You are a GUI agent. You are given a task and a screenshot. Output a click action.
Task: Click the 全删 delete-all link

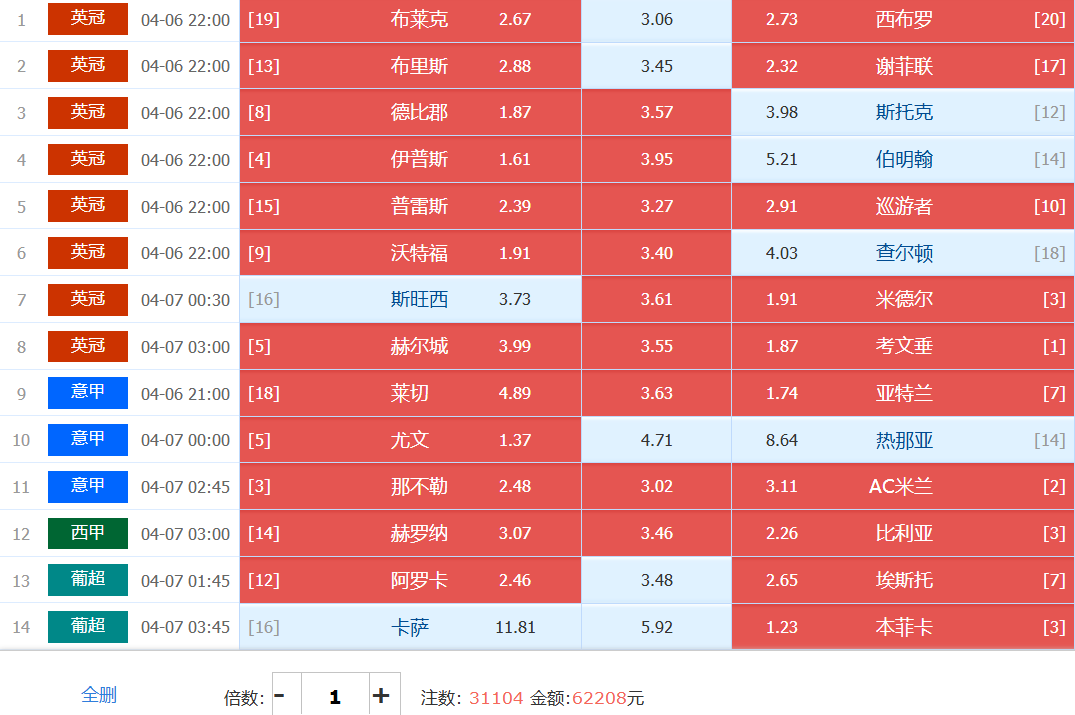(99, 695)
